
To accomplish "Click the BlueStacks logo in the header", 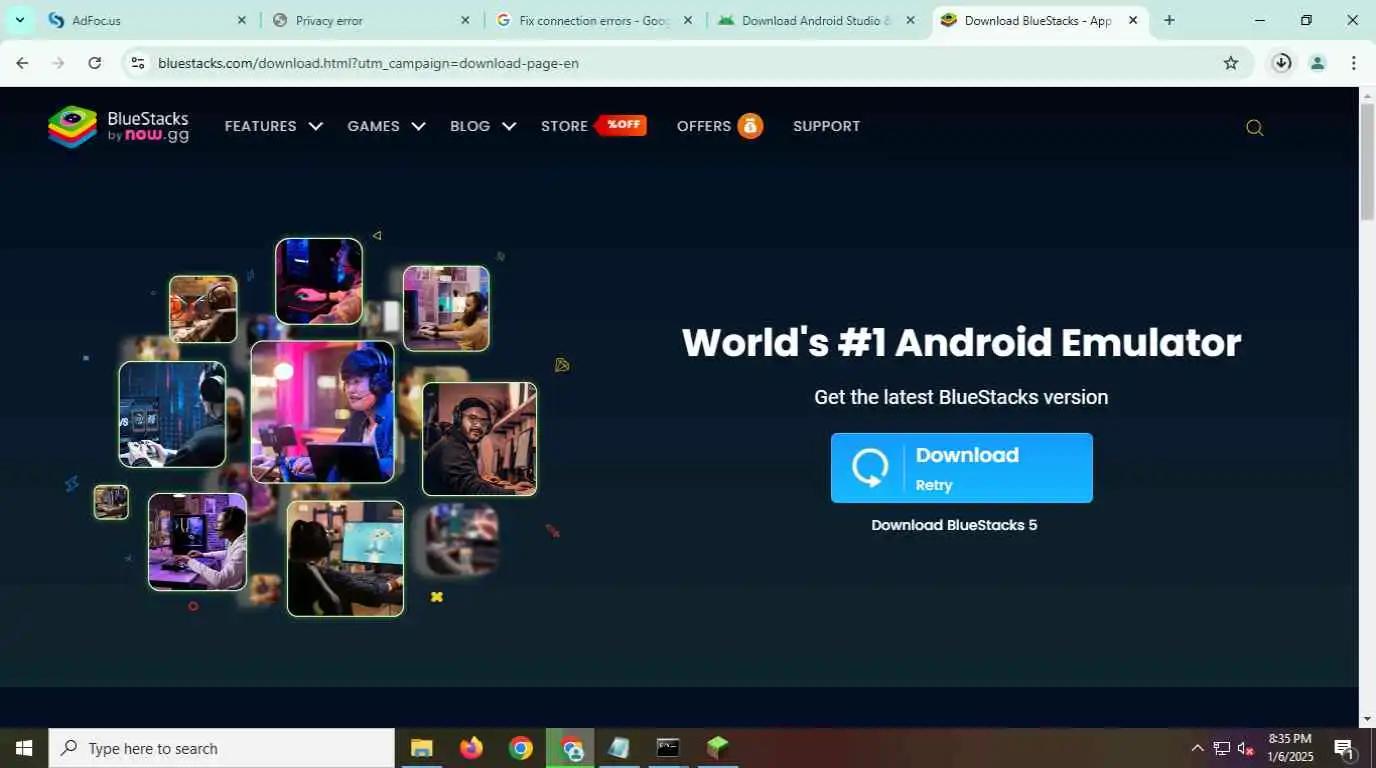I will pyautogui.click(x=118, y=127).
